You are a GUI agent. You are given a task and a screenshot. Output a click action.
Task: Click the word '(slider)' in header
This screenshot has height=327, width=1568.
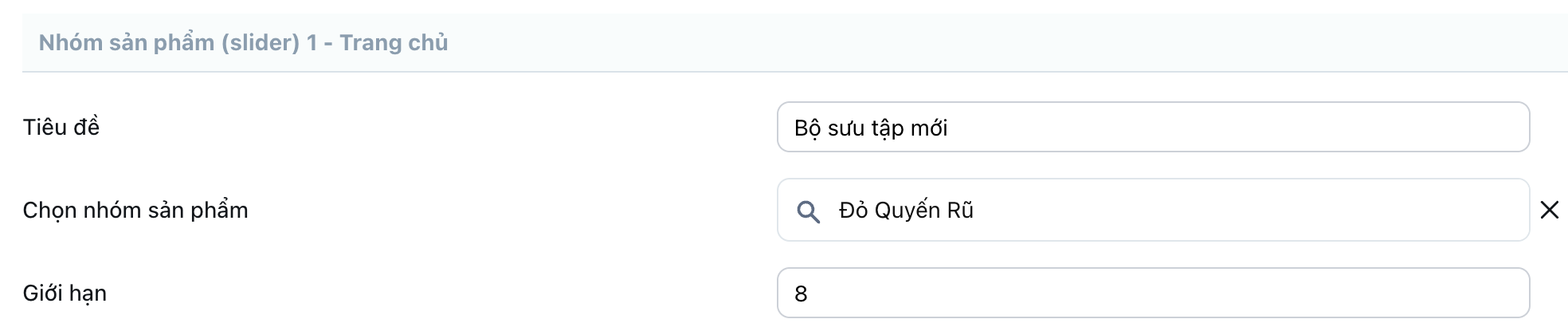tap(260, 42)
